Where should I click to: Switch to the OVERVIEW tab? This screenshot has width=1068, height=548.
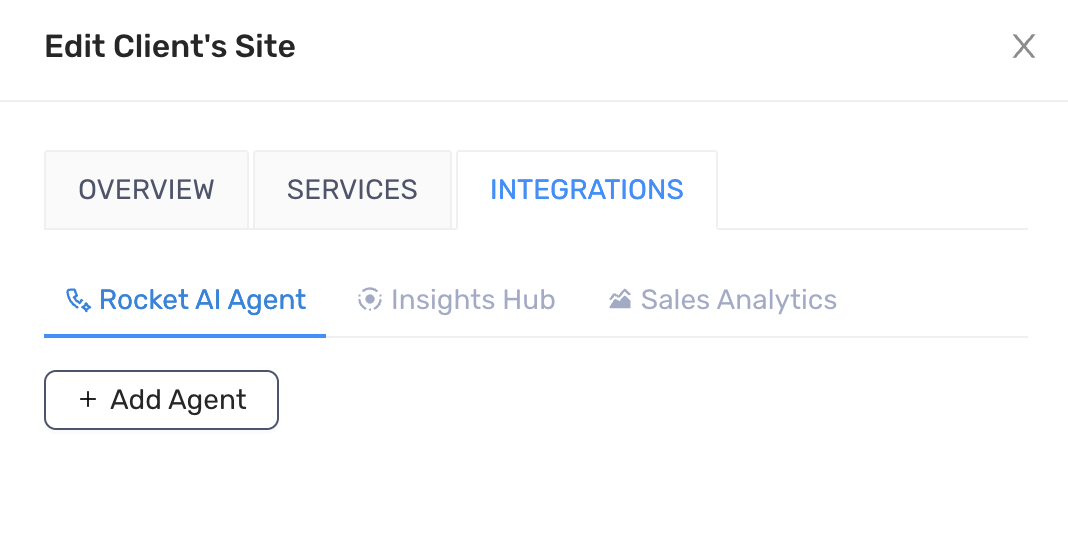(x=146, y=190)
